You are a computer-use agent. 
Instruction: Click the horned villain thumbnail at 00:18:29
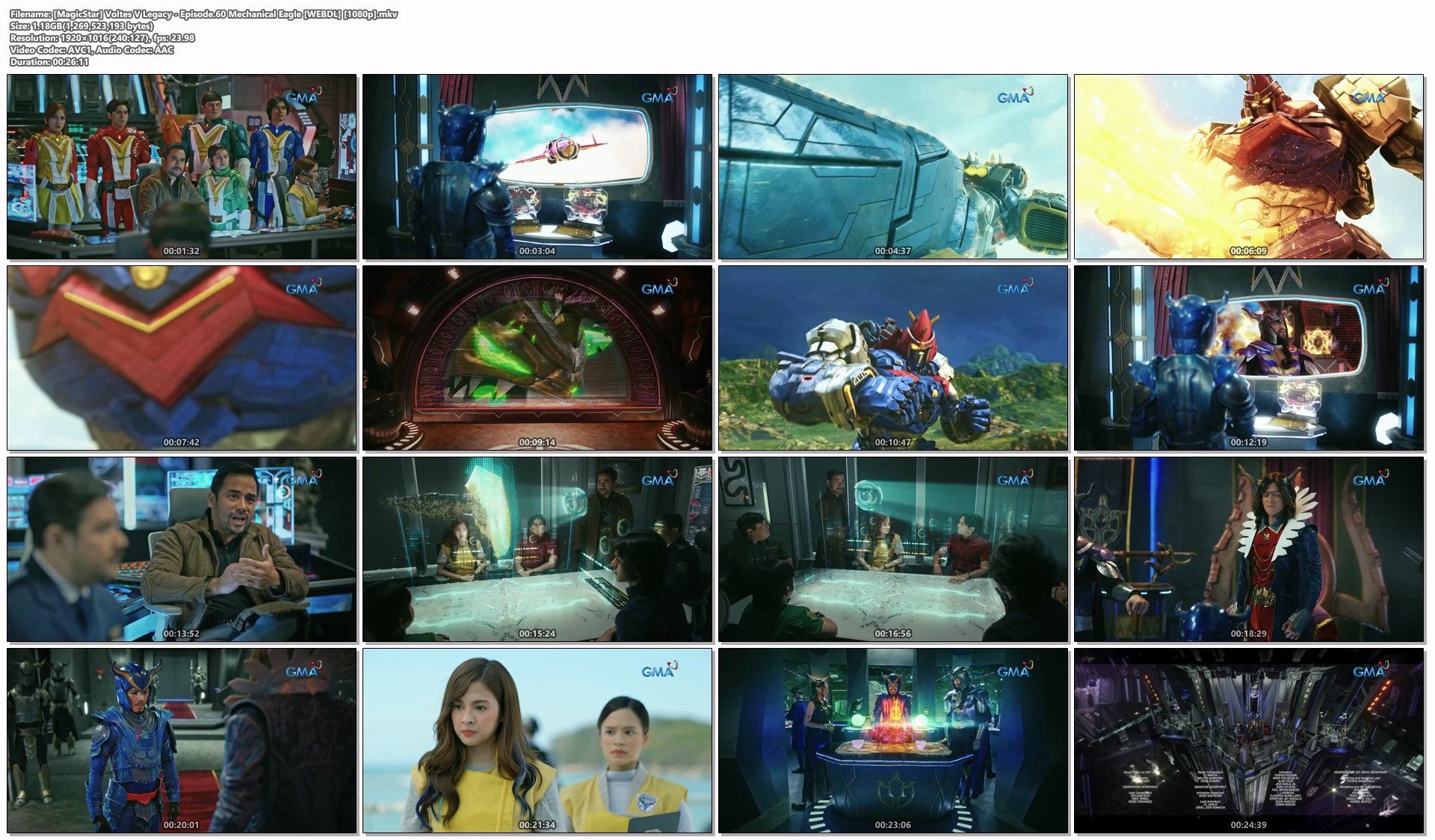coord(1249,549)
